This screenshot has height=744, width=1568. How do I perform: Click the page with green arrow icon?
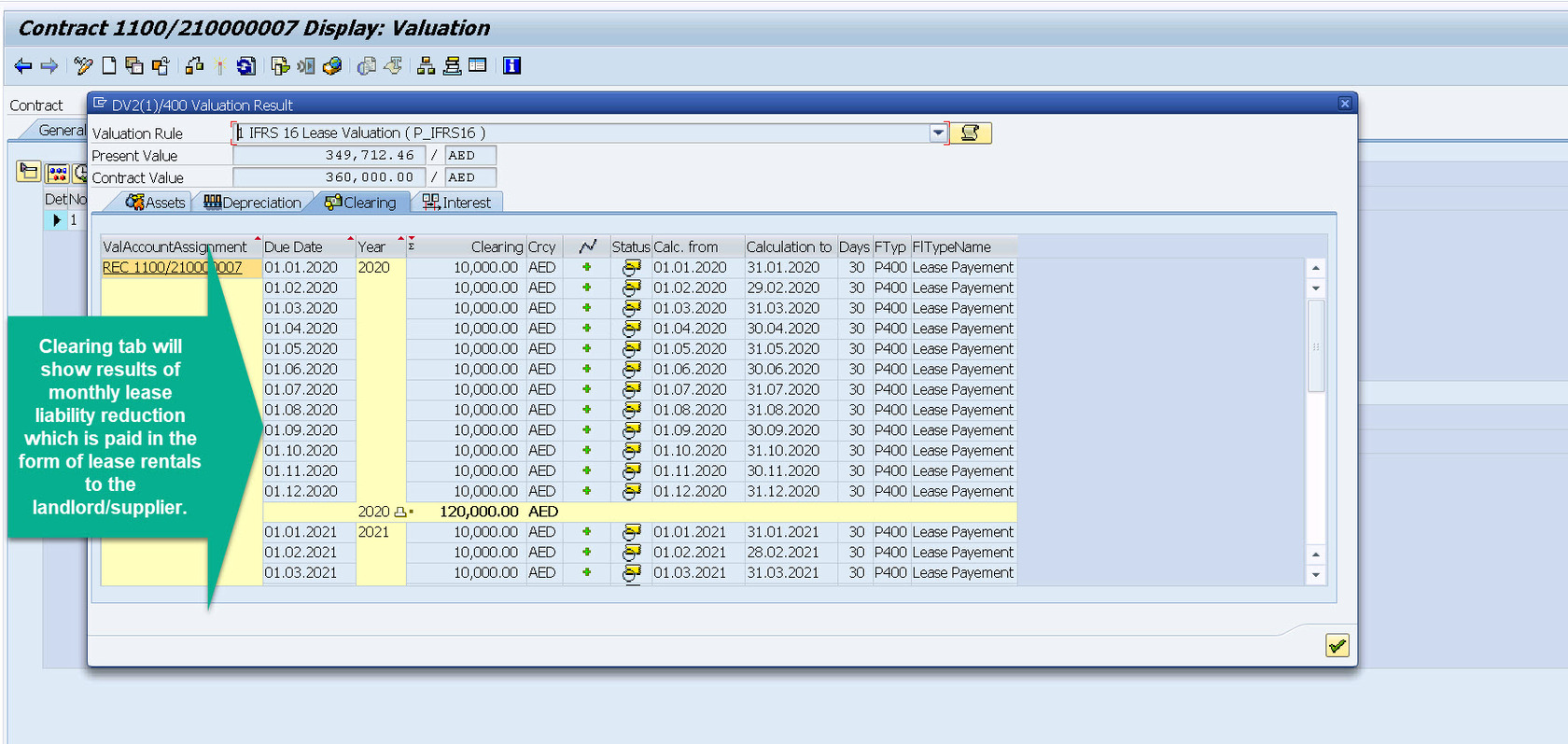click(x=280, y=66)
